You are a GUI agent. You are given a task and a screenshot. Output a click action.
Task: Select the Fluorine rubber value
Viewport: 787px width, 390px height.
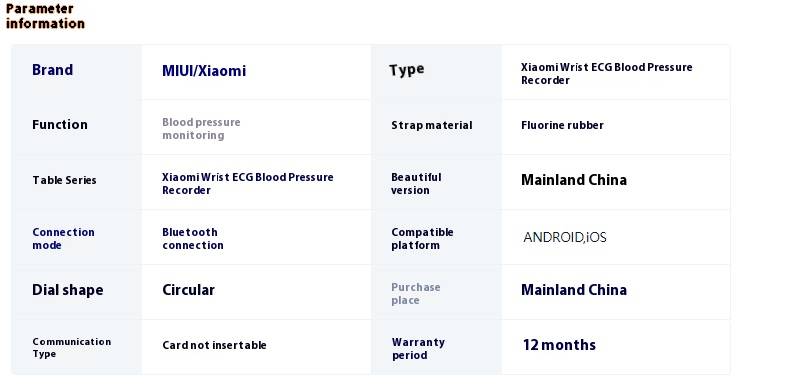click(x=562, y=125)
